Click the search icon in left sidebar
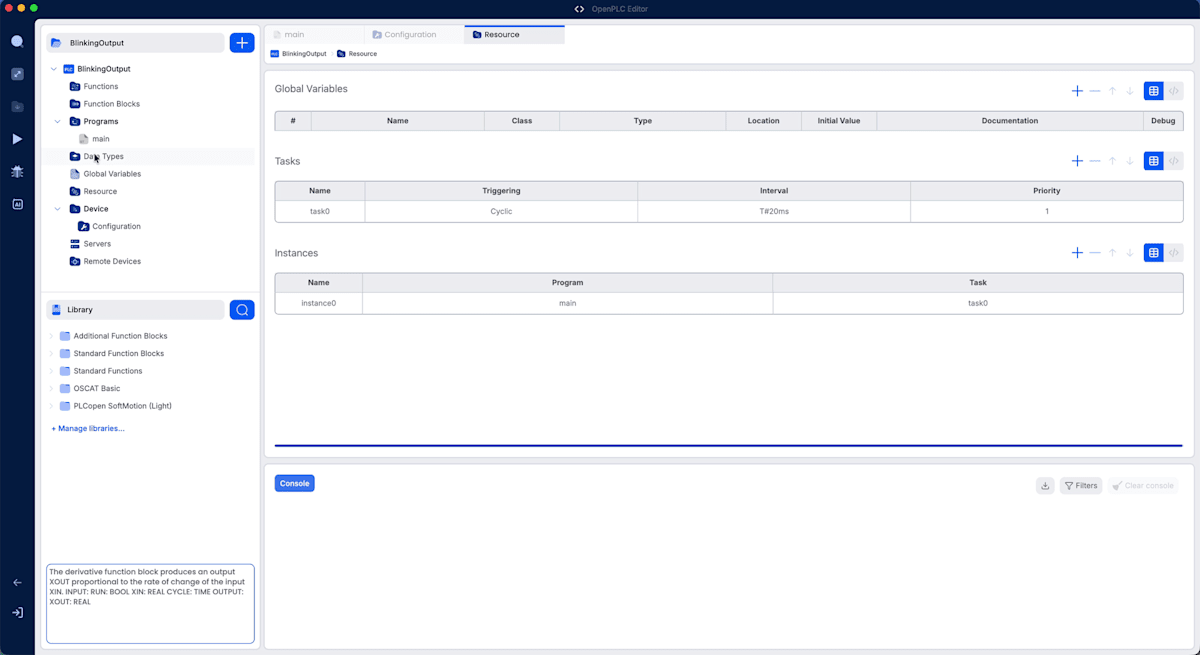Viewport: 1200px width, 655px height. (x=17, y=42)
